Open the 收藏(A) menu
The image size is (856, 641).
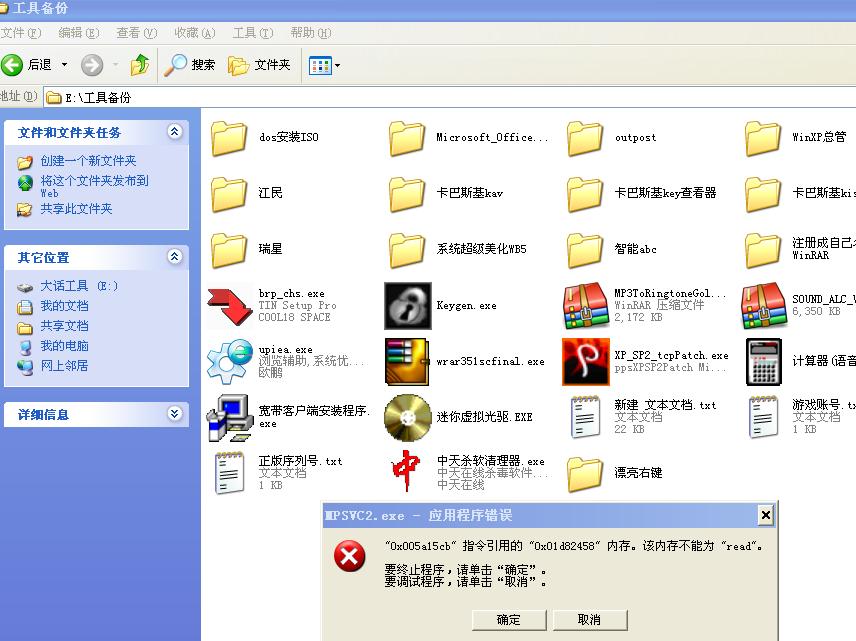click(195, 33)
